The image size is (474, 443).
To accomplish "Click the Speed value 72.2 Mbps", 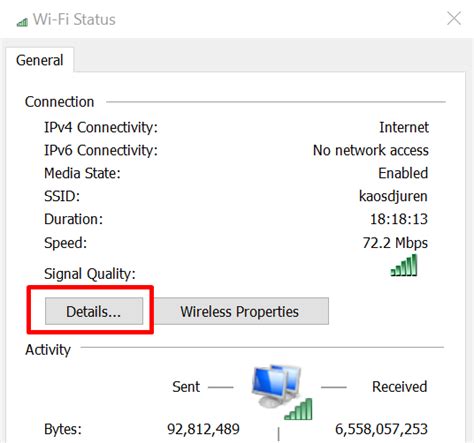I will (x=395, y=243).
